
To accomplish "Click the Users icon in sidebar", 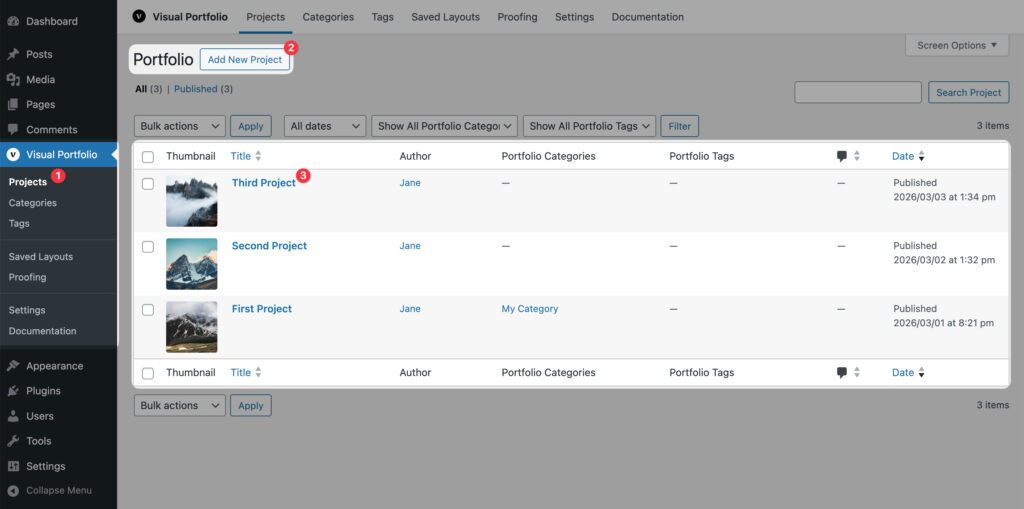I will (13, 416).
